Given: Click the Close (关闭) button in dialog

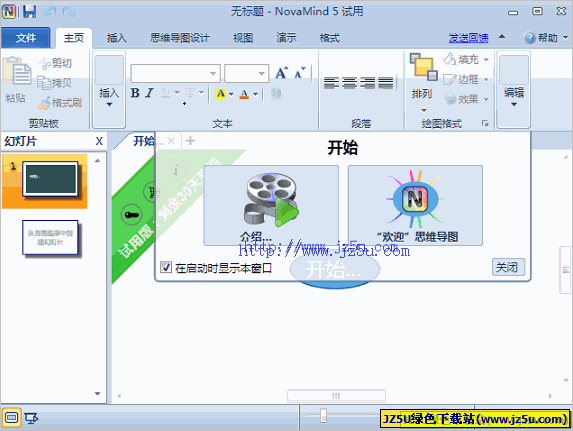Looking at the screenshot, I should tap(508, 267).
